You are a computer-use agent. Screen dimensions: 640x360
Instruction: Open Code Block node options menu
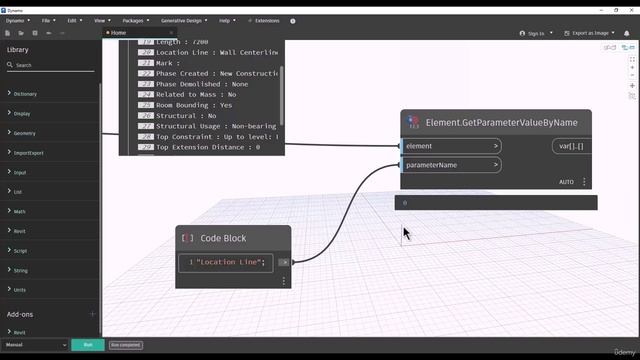coord(284,281)
